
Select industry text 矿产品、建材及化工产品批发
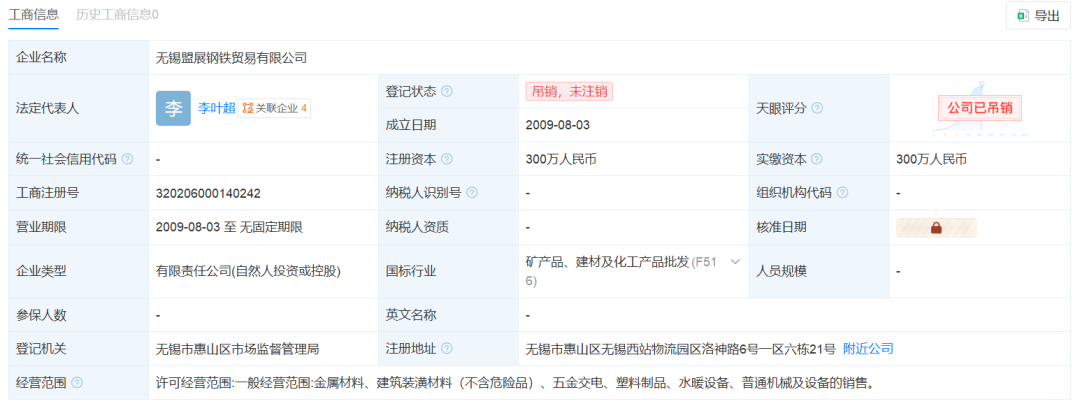tap(607, 261)
